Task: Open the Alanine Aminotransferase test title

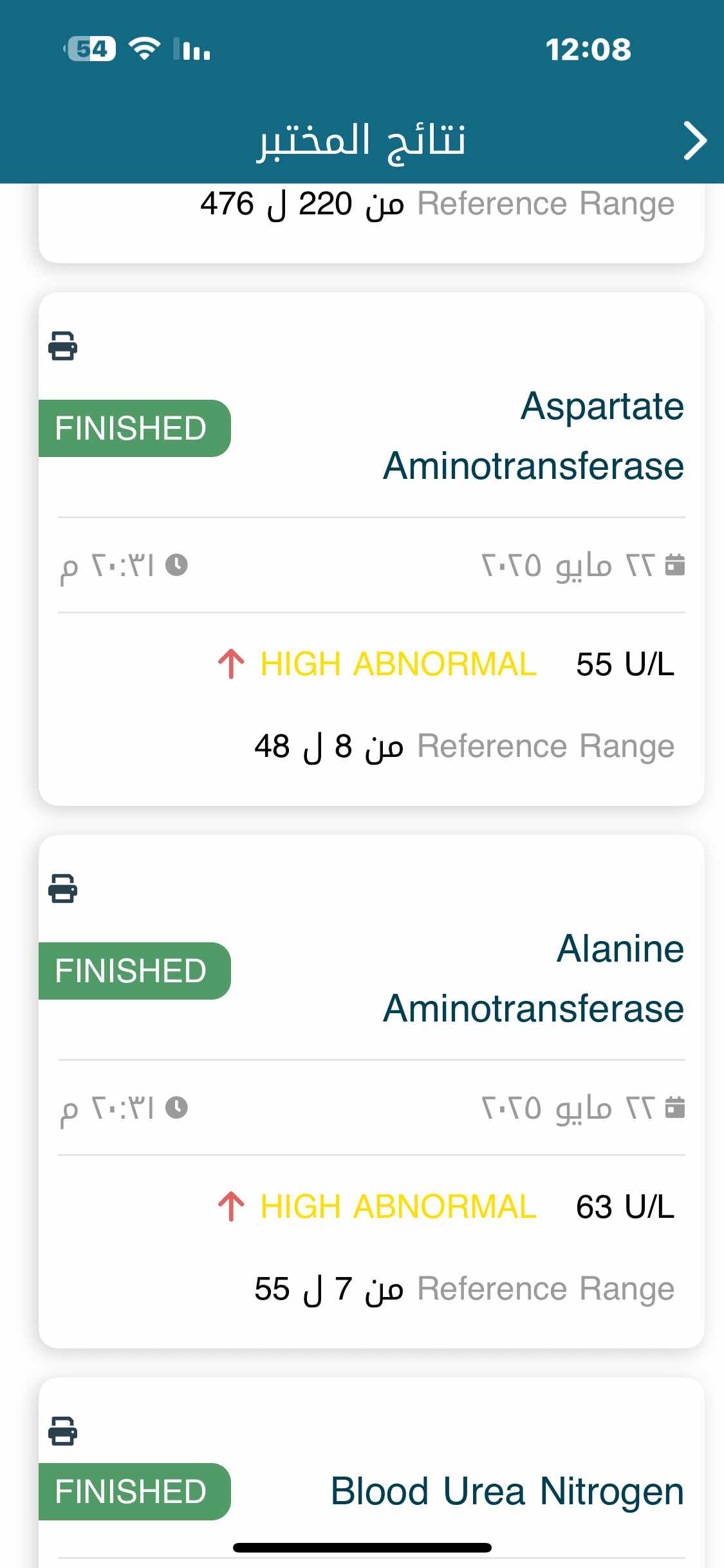Action: [534, 978]
